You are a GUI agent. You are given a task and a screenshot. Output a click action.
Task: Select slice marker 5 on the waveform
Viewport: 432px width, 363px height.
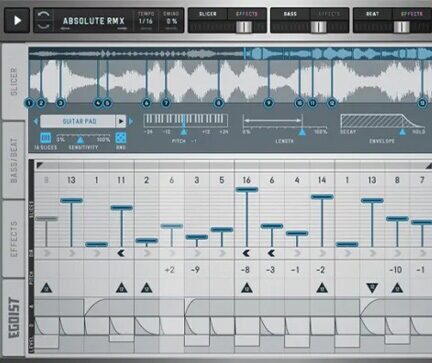point(107,103)
